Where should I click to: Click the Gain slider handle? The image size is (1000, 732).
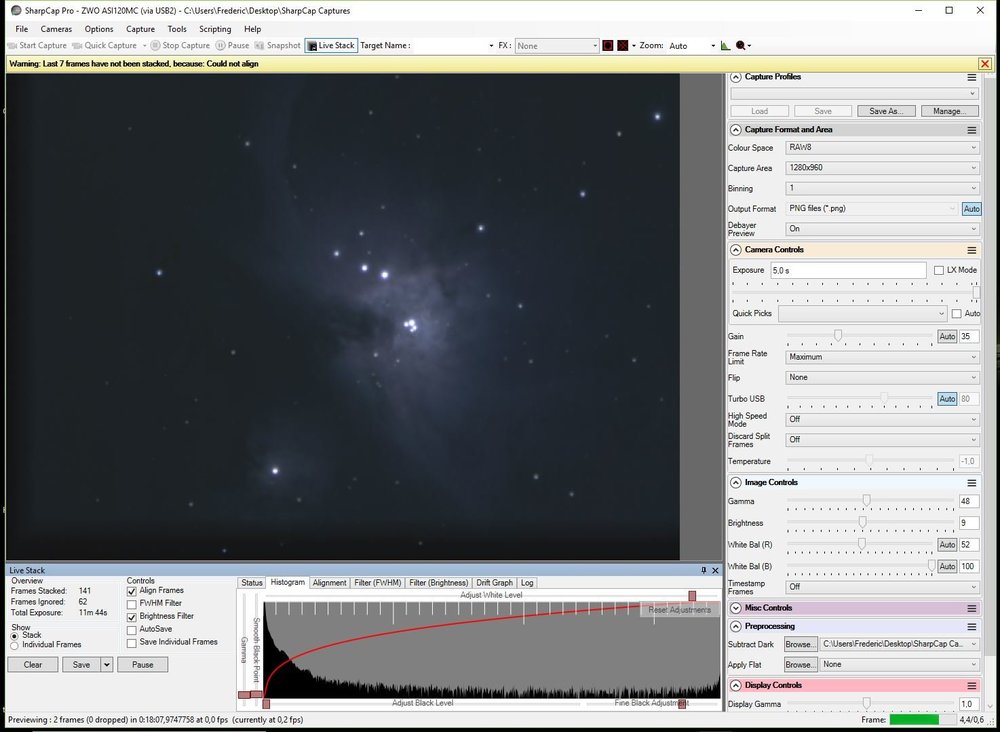click(838, 336)
